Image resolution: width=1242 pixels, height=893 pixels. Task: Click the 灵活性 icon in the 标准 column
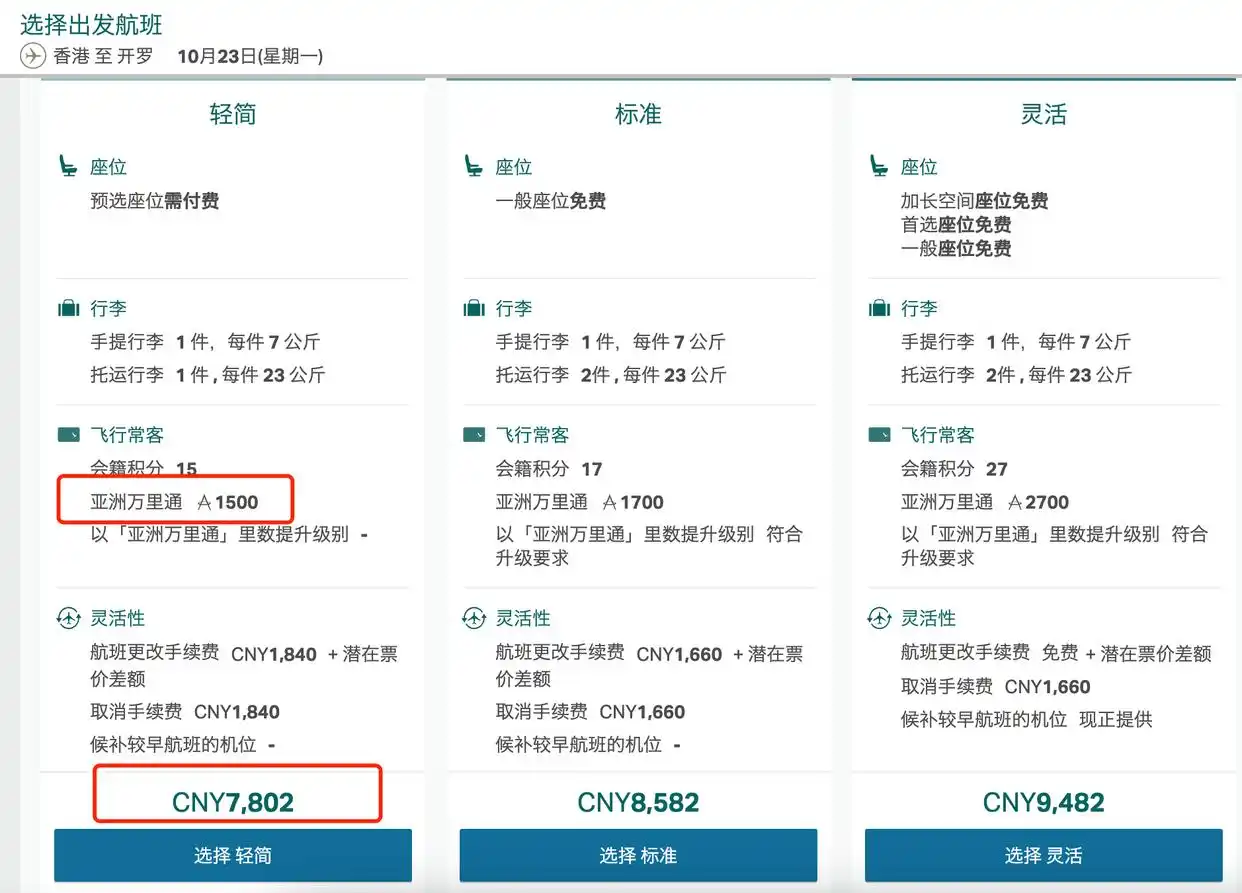[x=473, y=617]
